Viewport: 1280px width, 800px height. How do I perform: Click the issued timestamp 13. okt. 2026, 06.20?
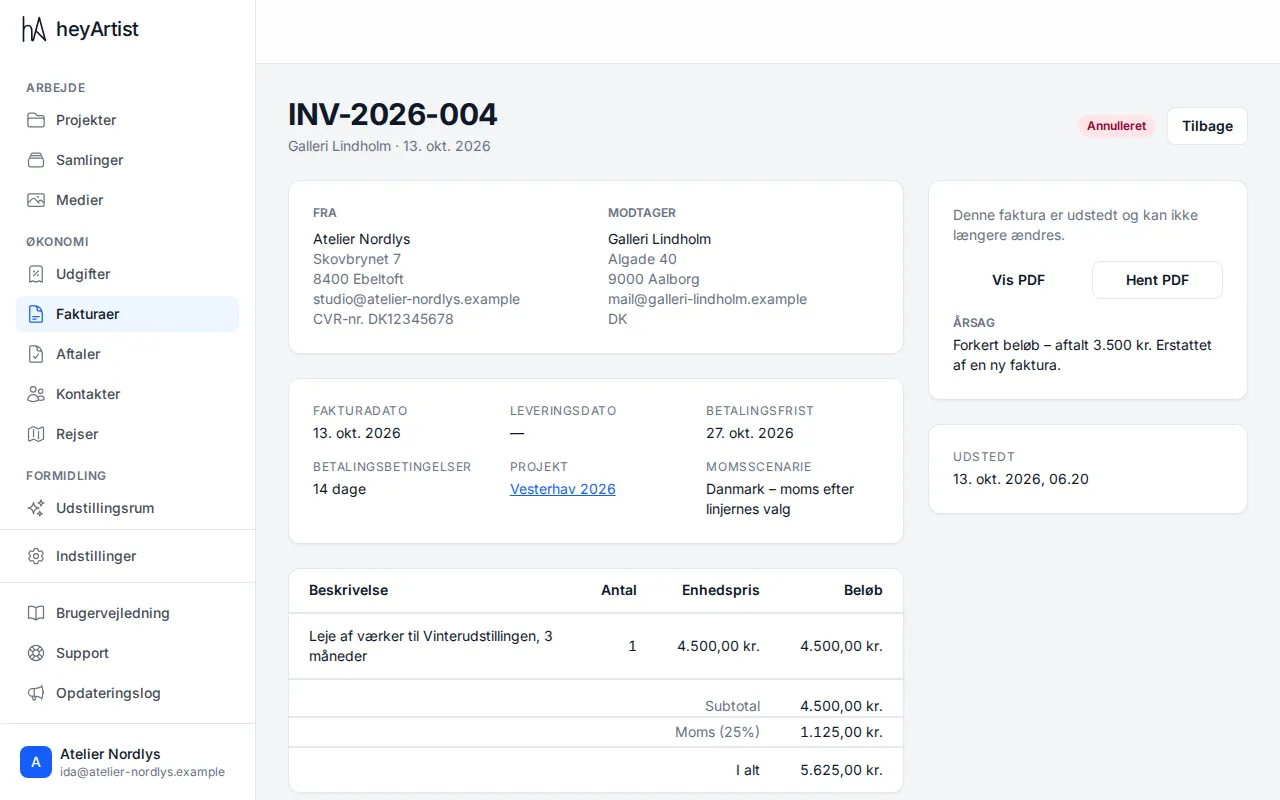coord(1021,479)
